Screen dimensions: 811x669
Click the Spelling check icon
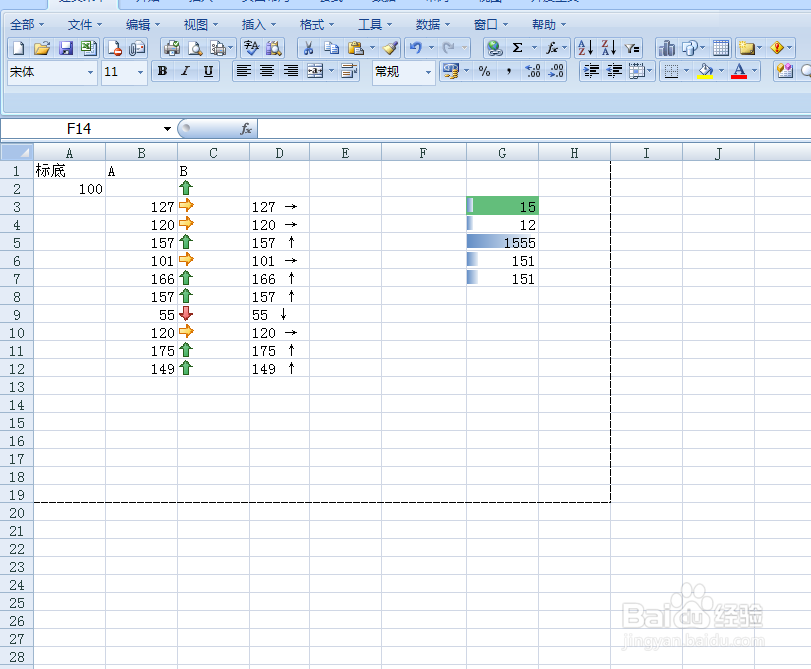251,47
